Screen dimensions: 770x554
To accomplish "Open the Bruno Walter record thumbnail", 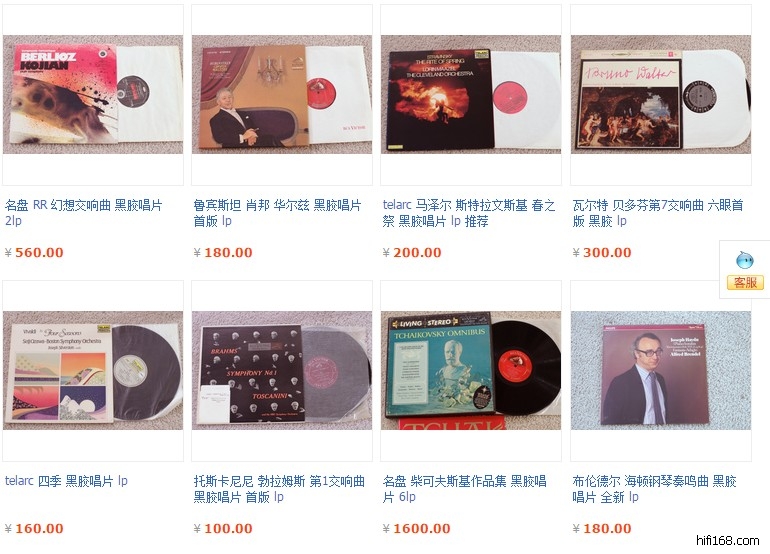I will point(661,94).
